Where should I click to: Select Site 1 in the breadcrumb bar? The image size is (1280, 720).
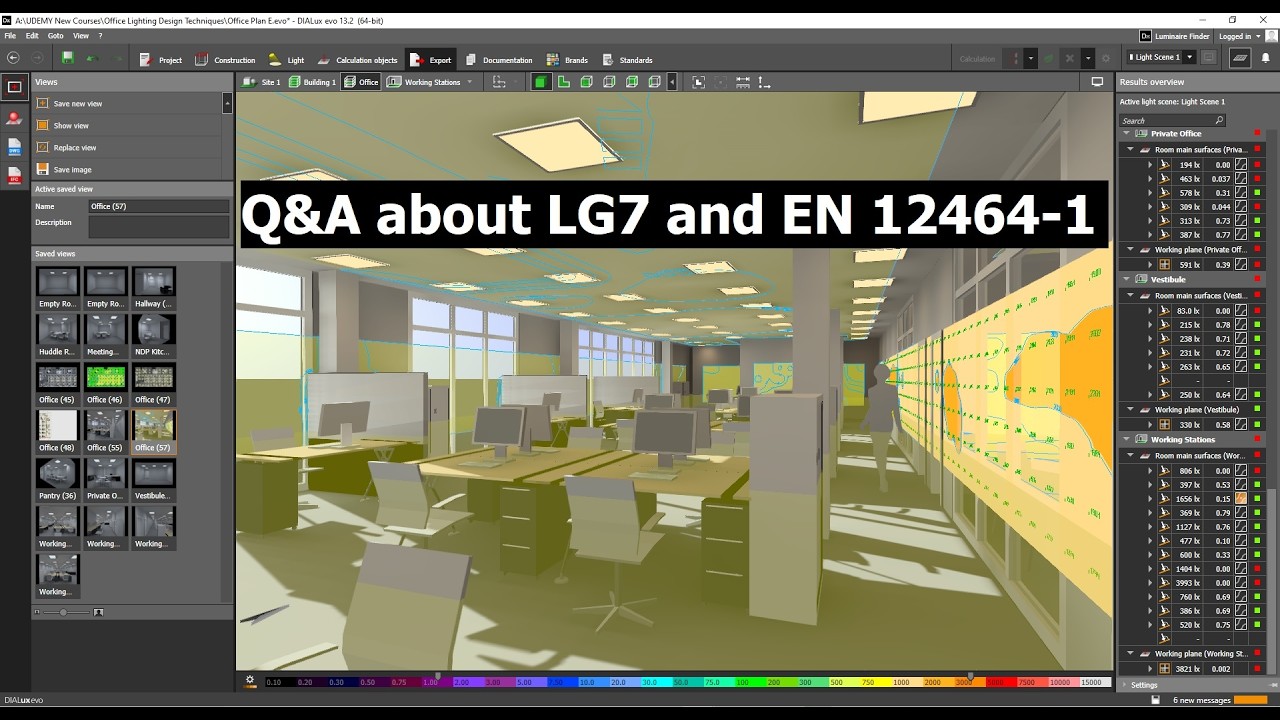tap(262, 82)
